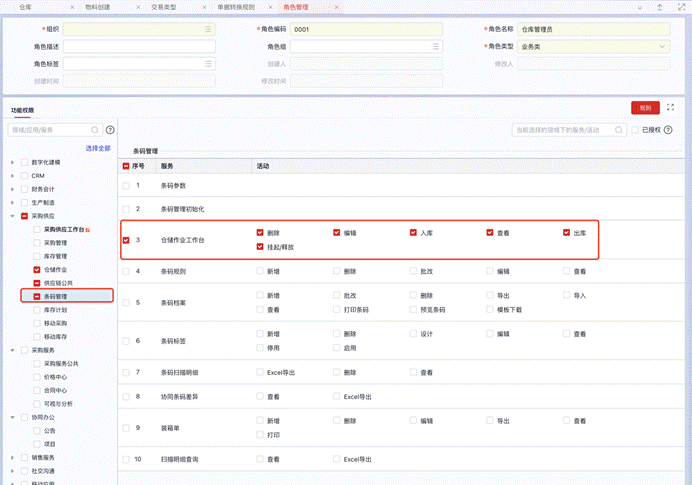
Task: Click search icon in left domain search box
Action: pyautogui.click(x=95, y=130)
